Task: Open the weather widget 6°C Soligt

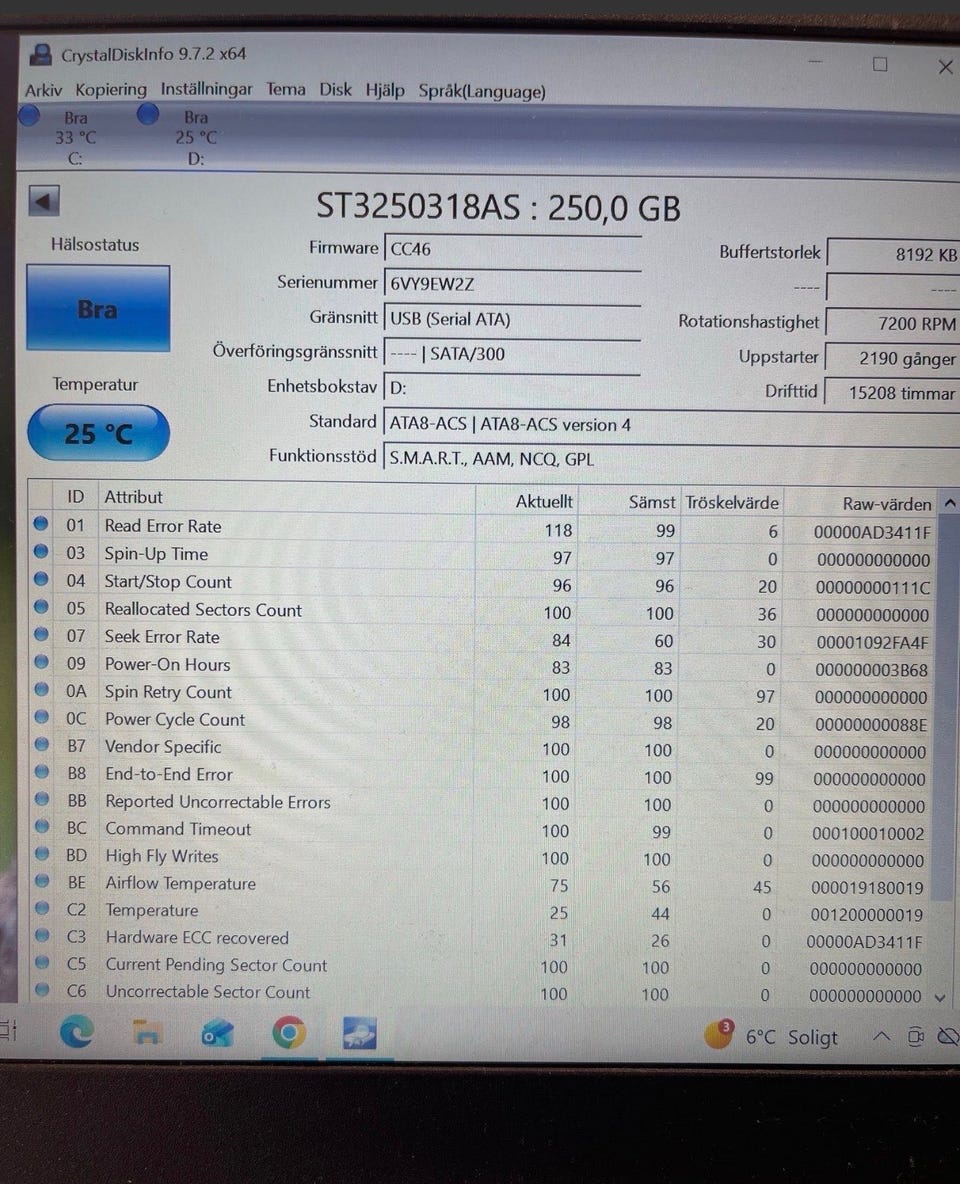Action: 770,1037
